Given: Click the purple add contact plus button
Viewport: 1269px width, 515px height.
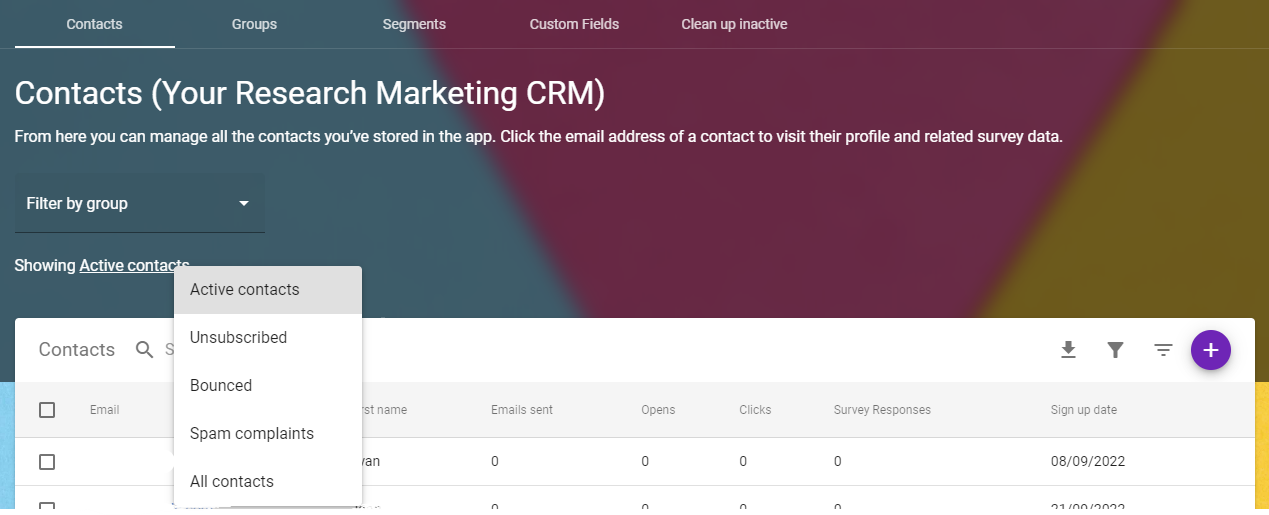Looking at the screenshot, I should [x=1211, y=350].
